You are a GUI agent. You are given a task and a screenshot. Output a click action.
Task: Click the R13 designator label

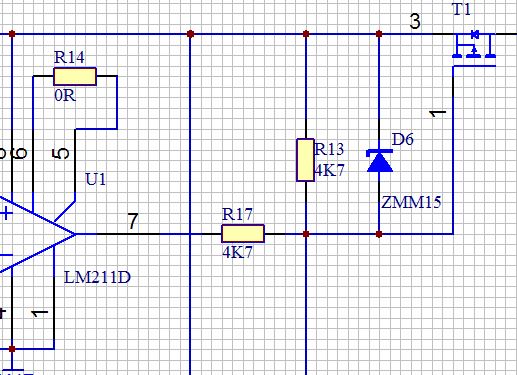[329, 149]
